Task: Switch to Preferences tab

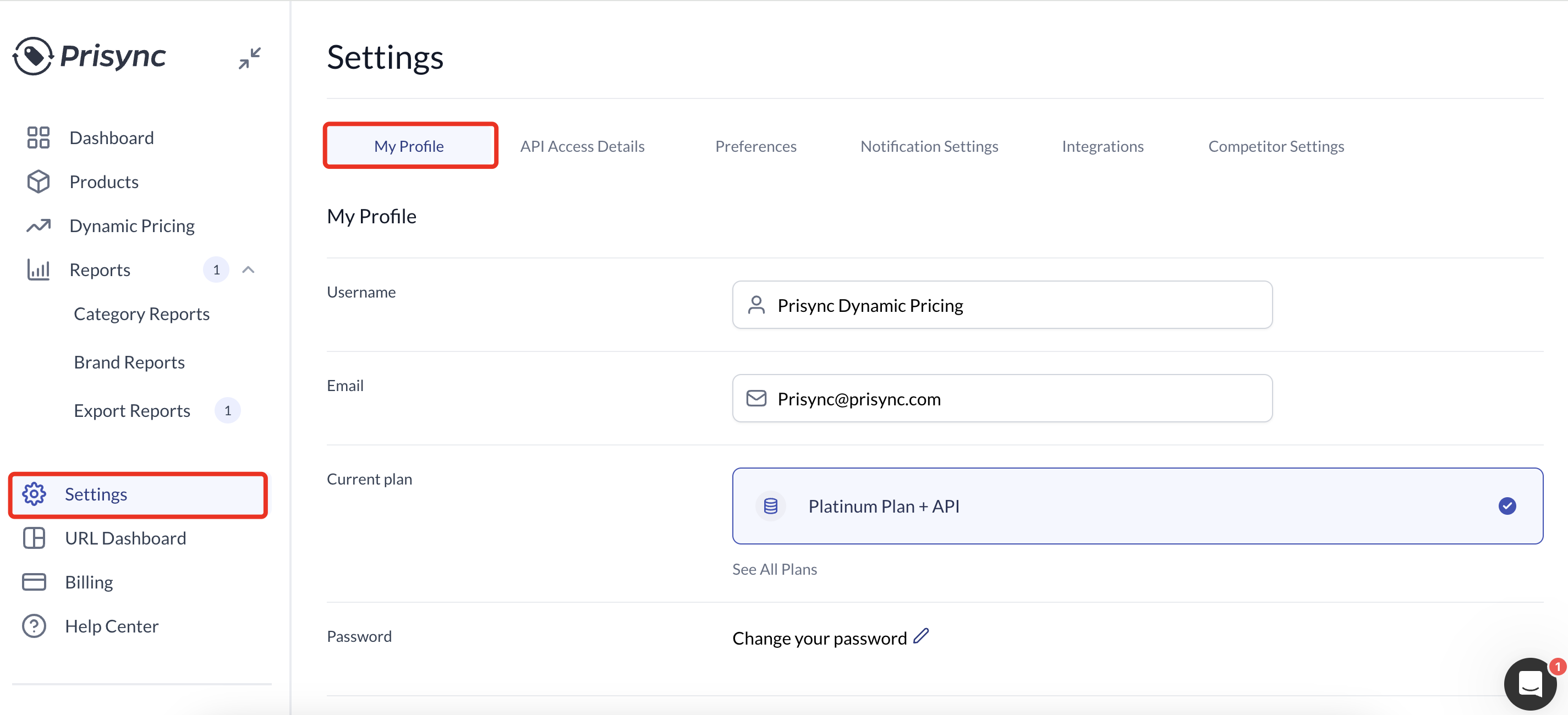Action: click(x=755, y=146)
